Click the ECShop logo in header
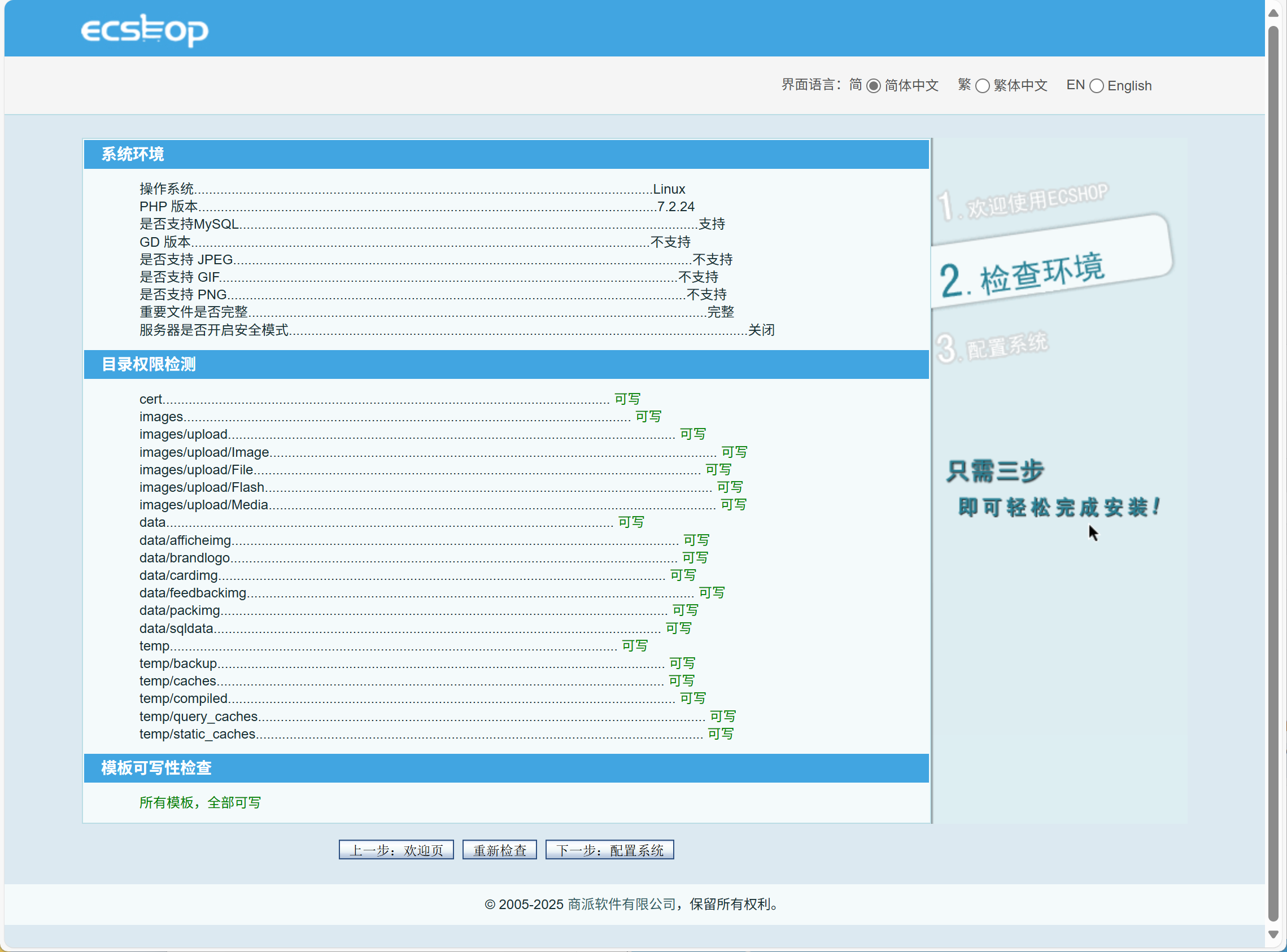The height and width of the screenshot is (952, 1287). tap(145, 30)
